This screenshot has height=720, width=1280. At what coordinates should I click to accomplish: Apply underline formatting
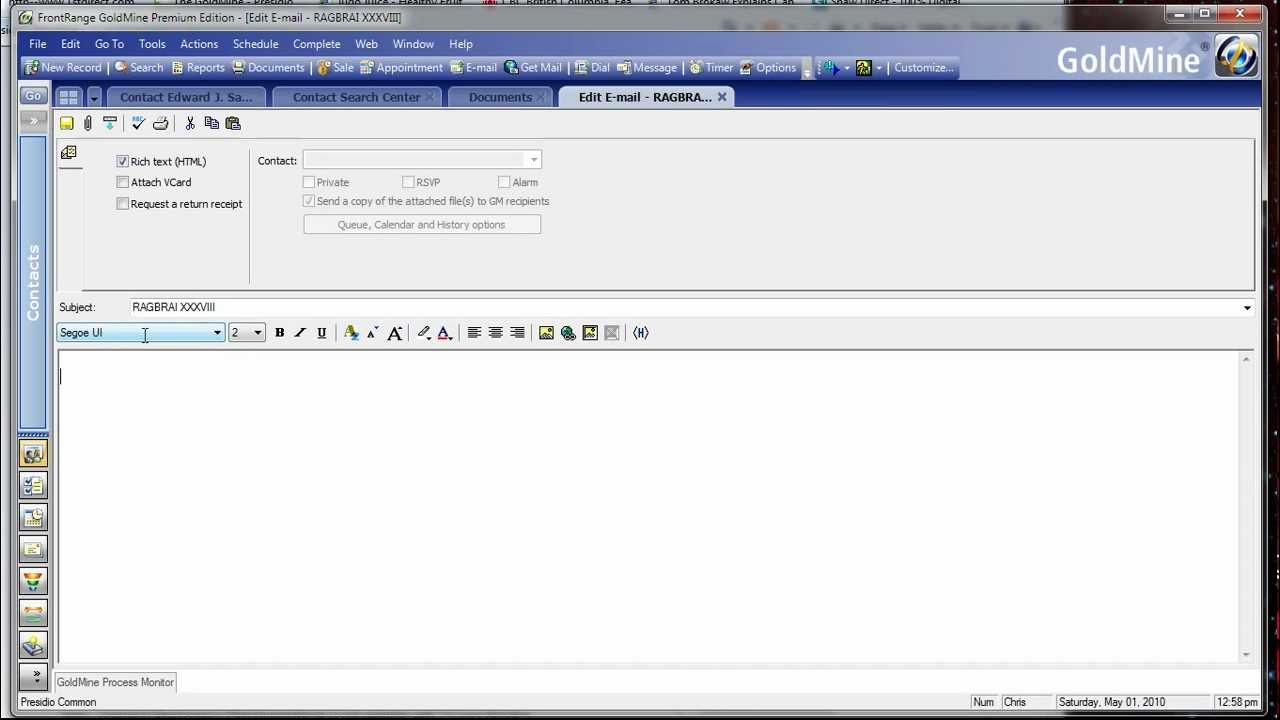point(321,333)
